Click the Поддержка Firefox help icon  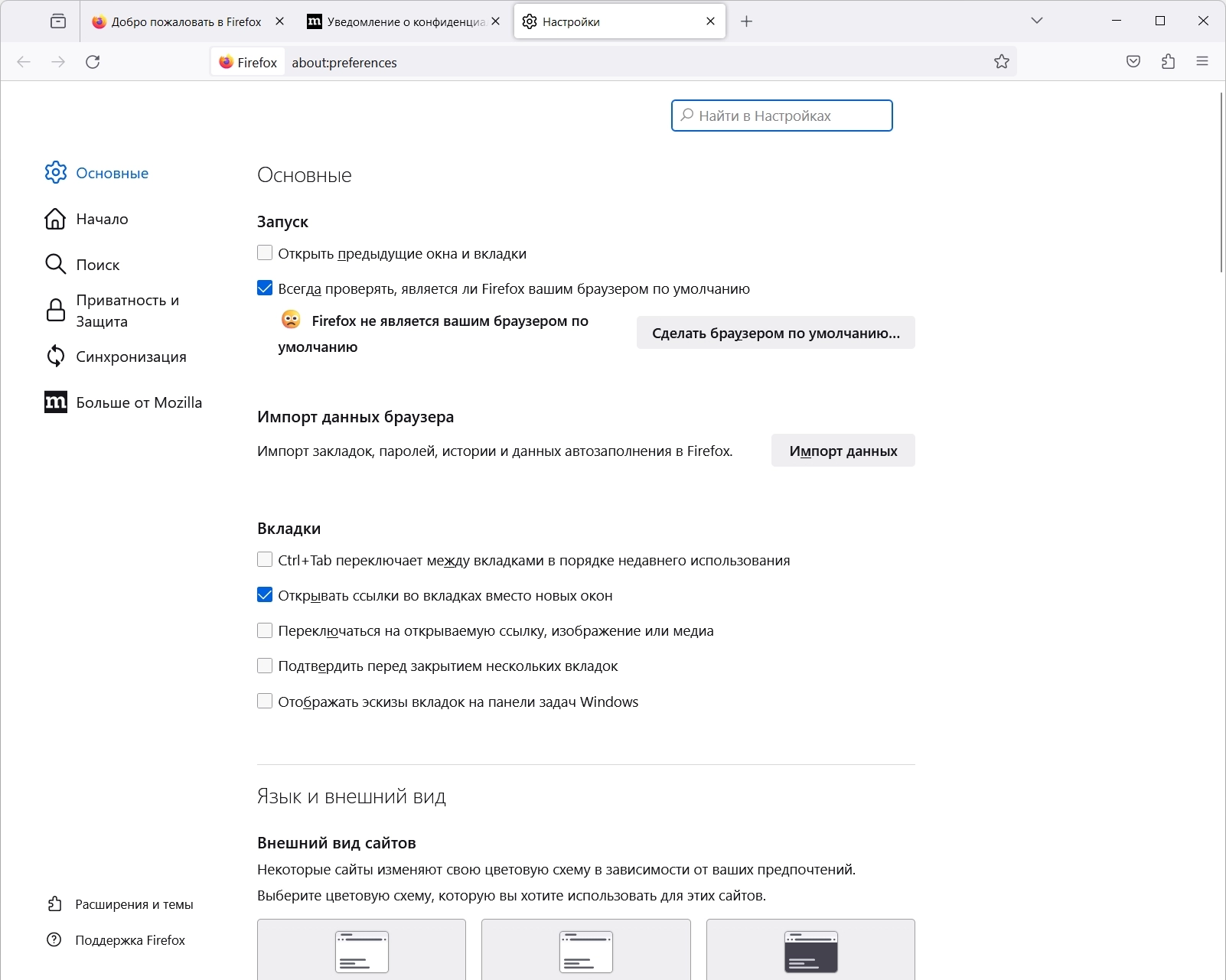click(x=54, y=940)
